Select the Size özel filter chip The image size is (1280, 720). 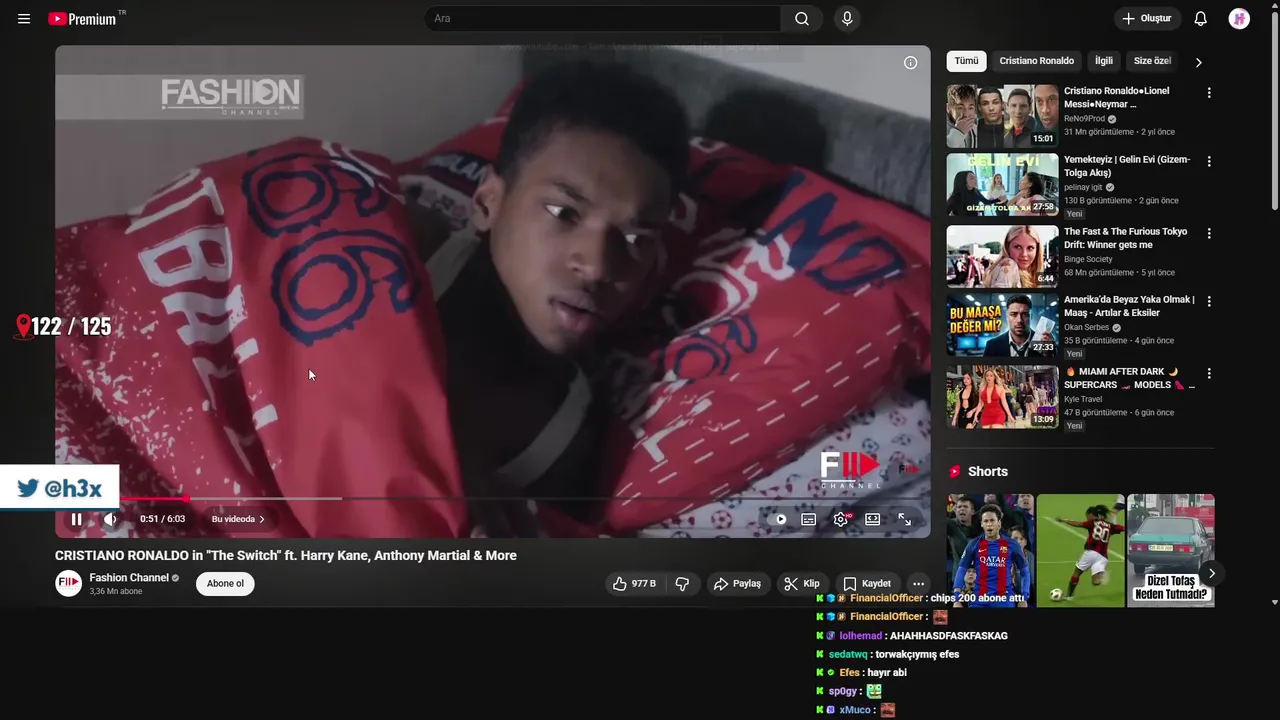[x=1152, y=61]
